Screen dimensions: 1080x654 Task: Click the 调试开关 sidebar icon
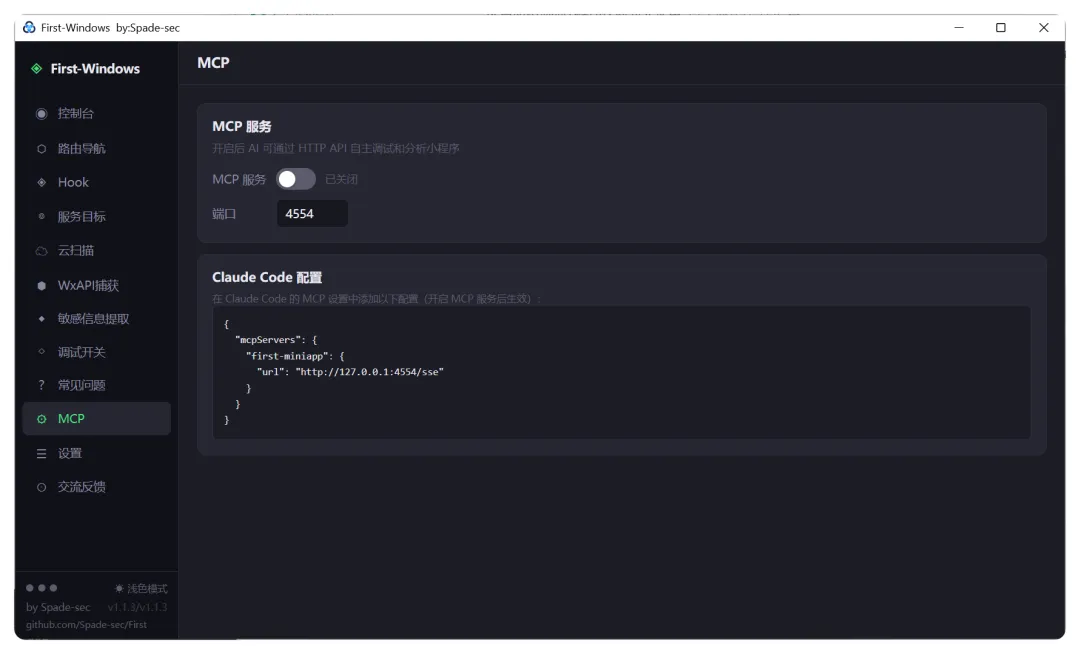tap(41, 352)
